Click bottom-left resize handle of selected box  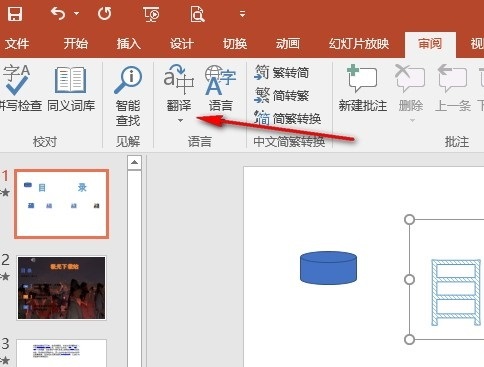click(x=409, y=339)
